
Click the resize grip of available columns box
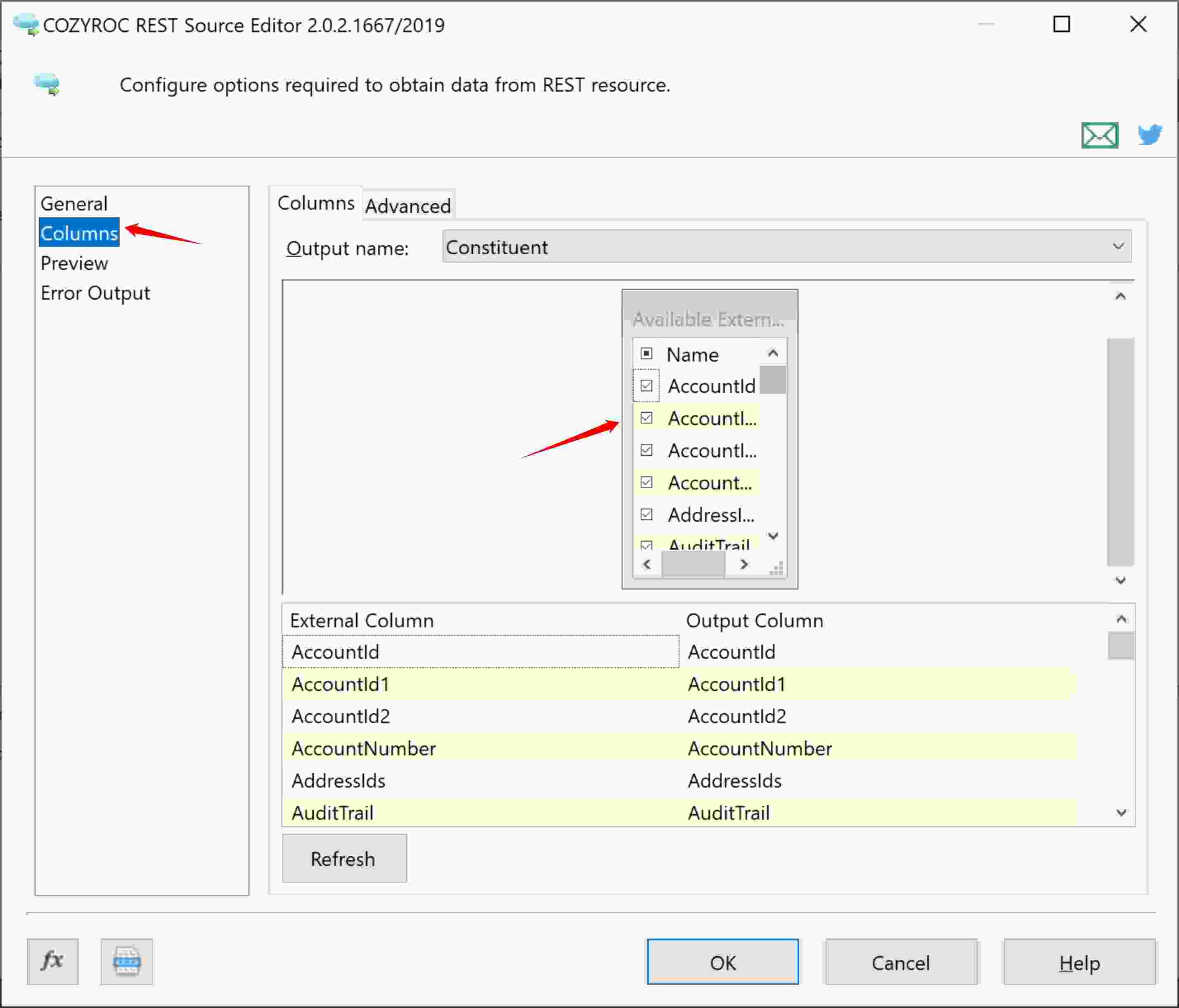pyautogui.click(x=777, y=568)
